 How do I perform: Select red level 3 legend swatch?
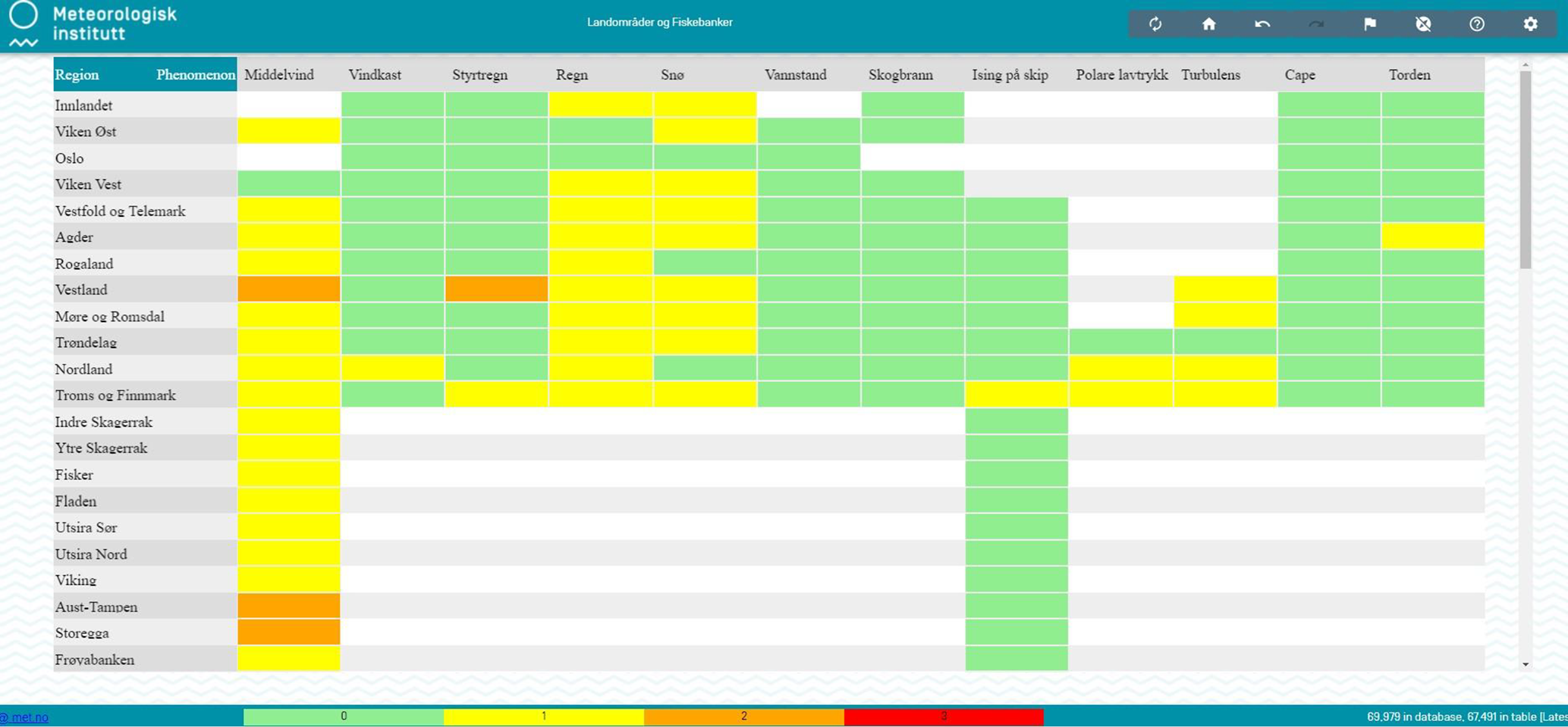[x=944, y=716]
